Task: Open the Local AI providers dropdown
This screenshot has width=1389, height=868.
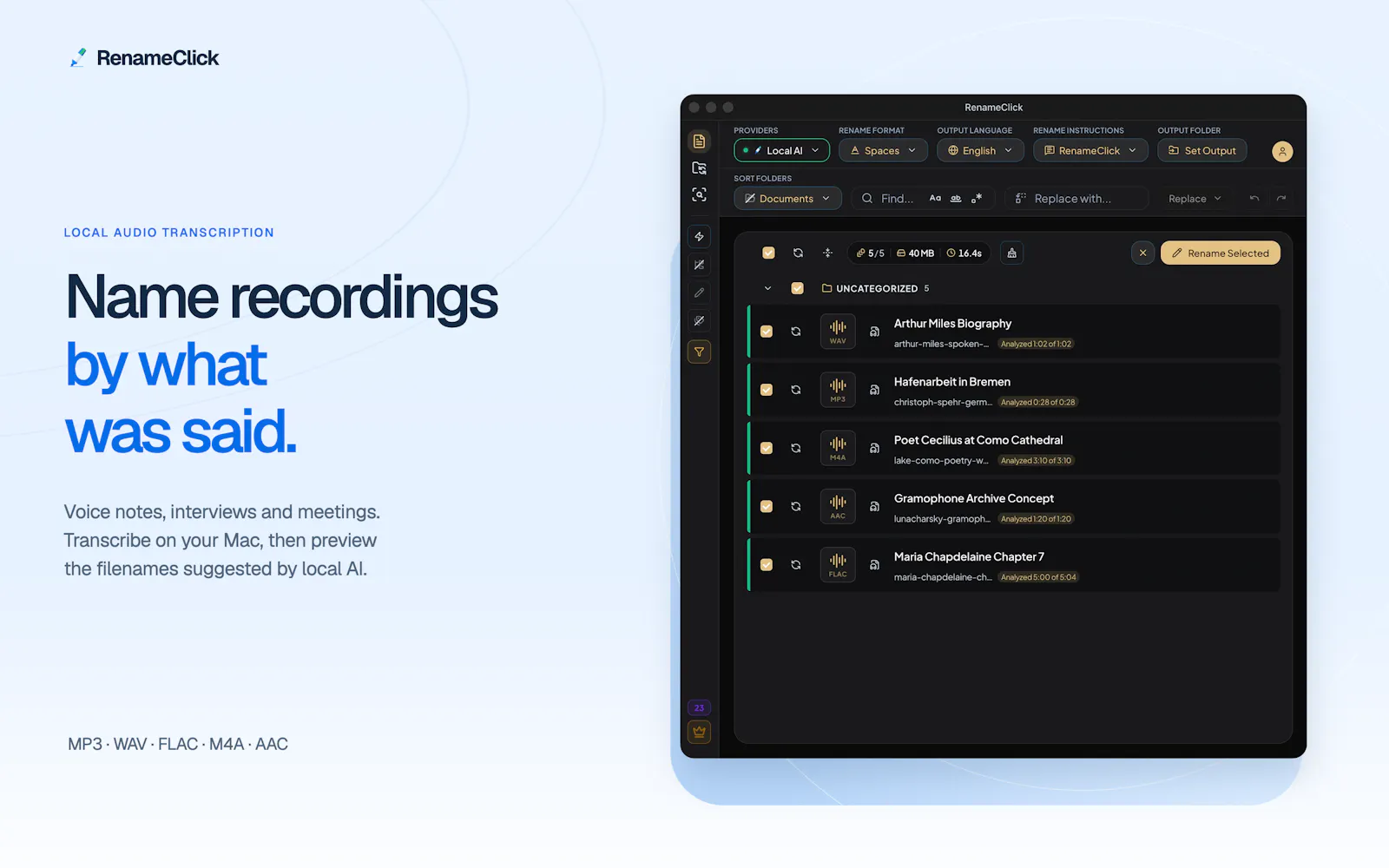Action: 781,151
